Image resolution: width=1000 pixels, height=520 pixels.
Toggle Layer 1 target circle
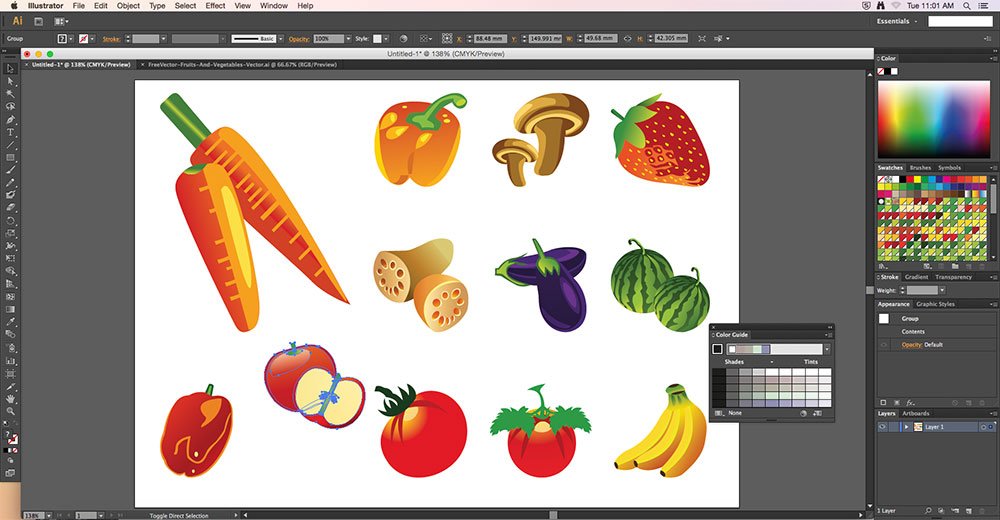click(x=983, y=427)
